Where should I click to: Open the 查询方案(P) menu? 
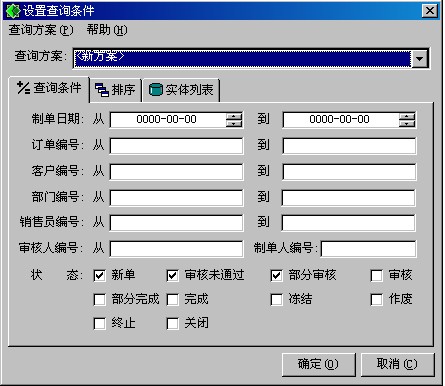pyautogui.click(x=40, y=30)
